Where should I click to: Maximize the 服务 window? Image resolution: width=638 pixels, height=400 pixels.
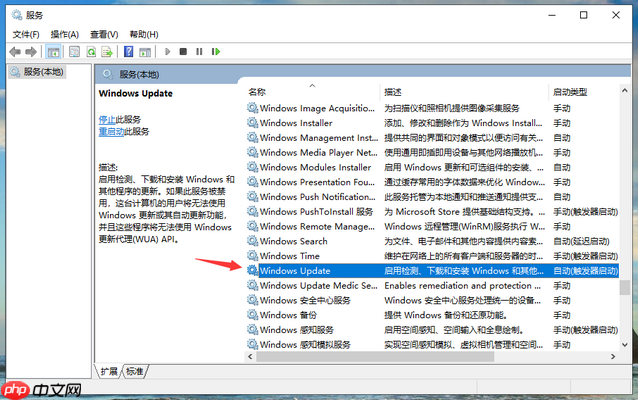pos(583,15)
